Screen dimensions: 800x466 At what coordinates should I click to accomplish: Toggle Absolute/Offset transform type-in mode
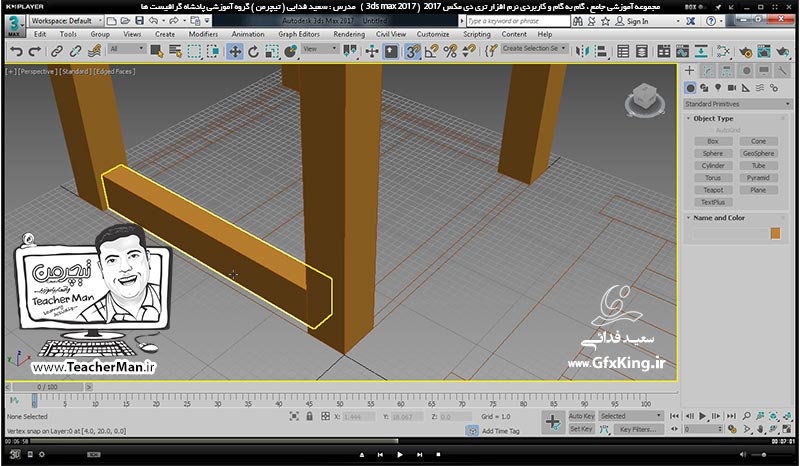coord(325,416)
